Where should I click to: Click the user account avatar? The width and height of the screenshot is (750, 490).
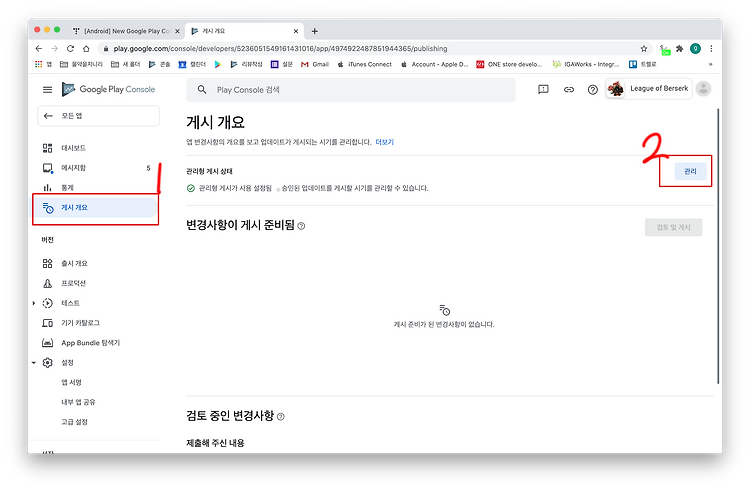click(x=703, y=89)
